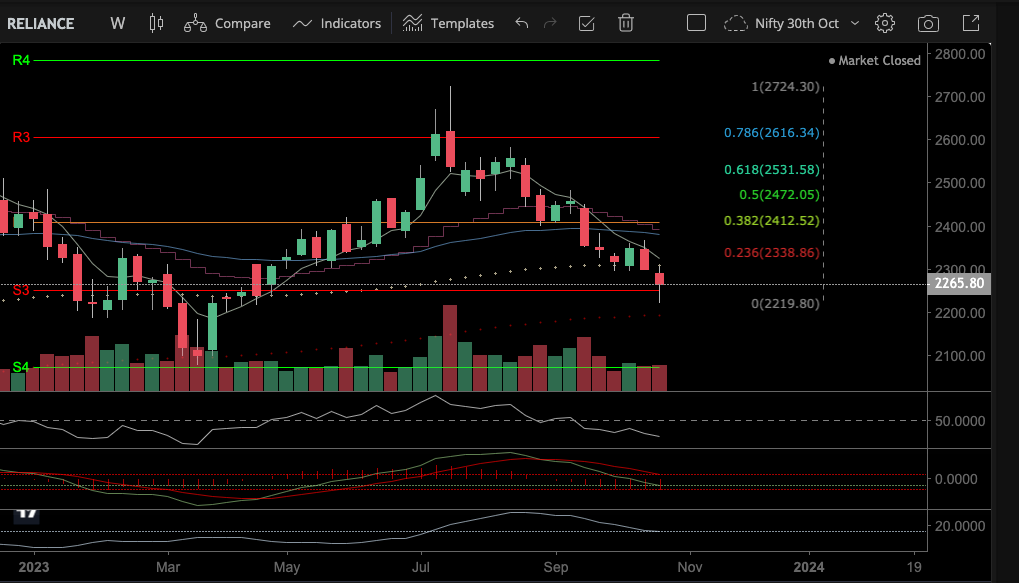Click the 20.0000 ADX axis value
The image size is (1019, 583).
click(960, 526)
